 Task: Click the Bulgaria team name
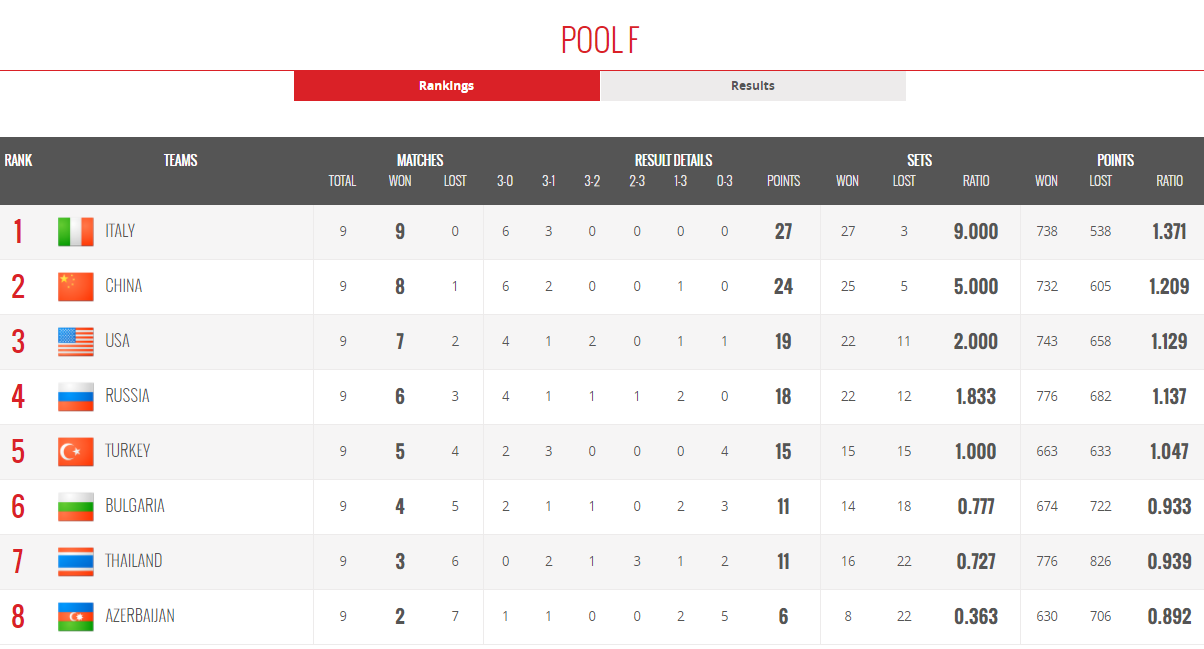pyautogui.click(x=135, y=506)
